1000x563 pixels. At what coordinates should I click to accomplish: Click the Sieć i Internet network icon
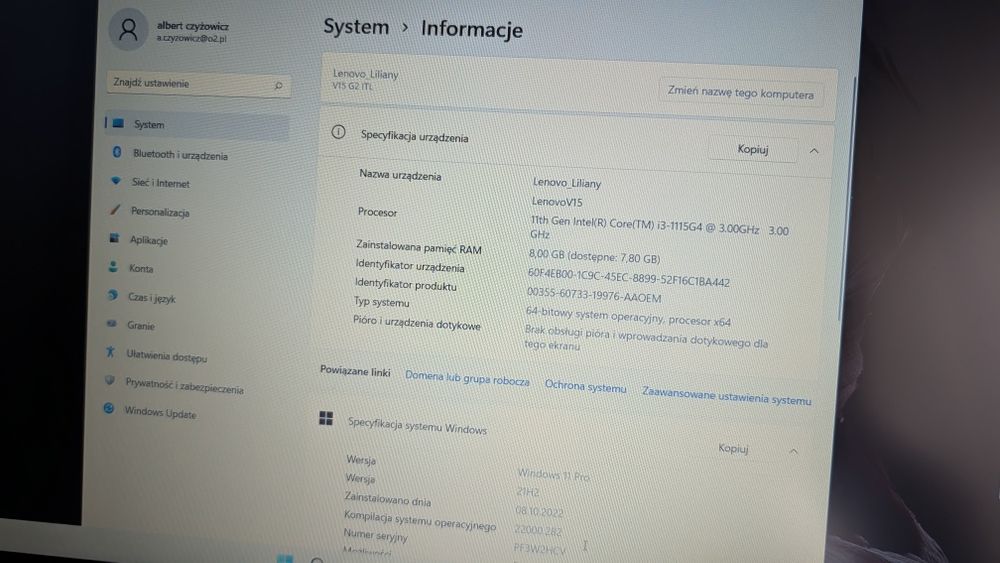[115, 181]
